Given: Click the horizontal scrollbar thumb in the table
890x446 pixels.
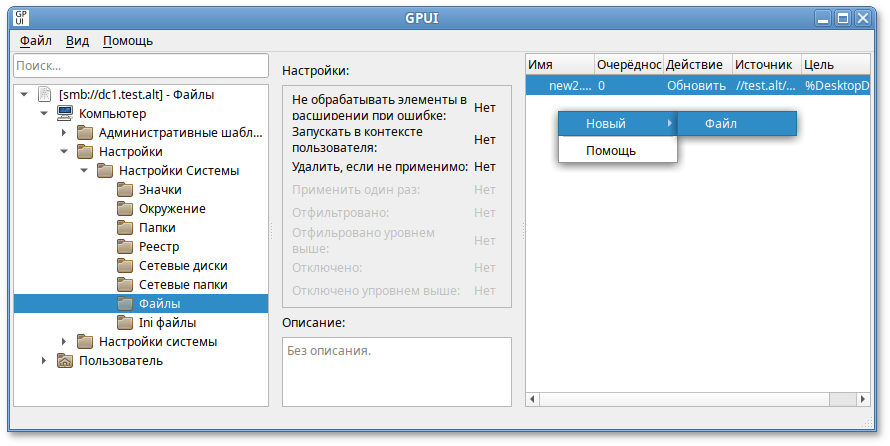Looking at the screenshot, I should pyautogui.click(x=685, y=399).
